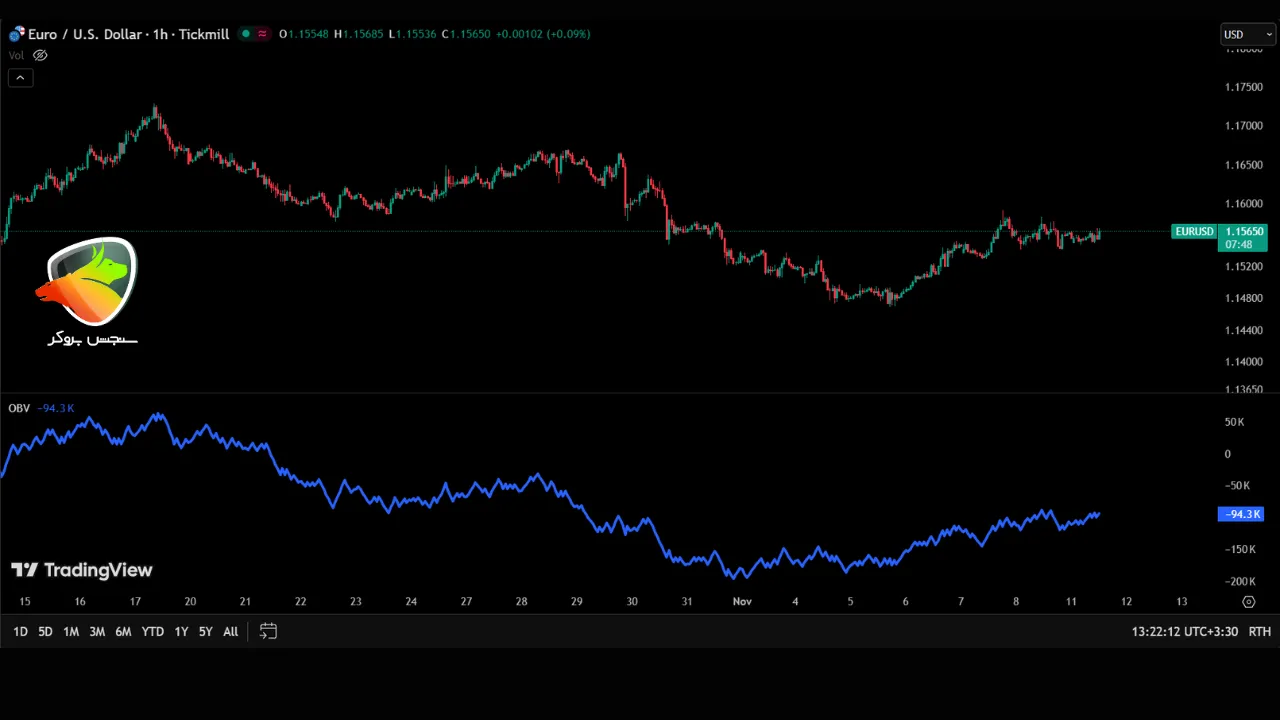The image size is (1280, 720).
Task: Click the red approximate-data indicator icon
Action: (x=263, y=34)
